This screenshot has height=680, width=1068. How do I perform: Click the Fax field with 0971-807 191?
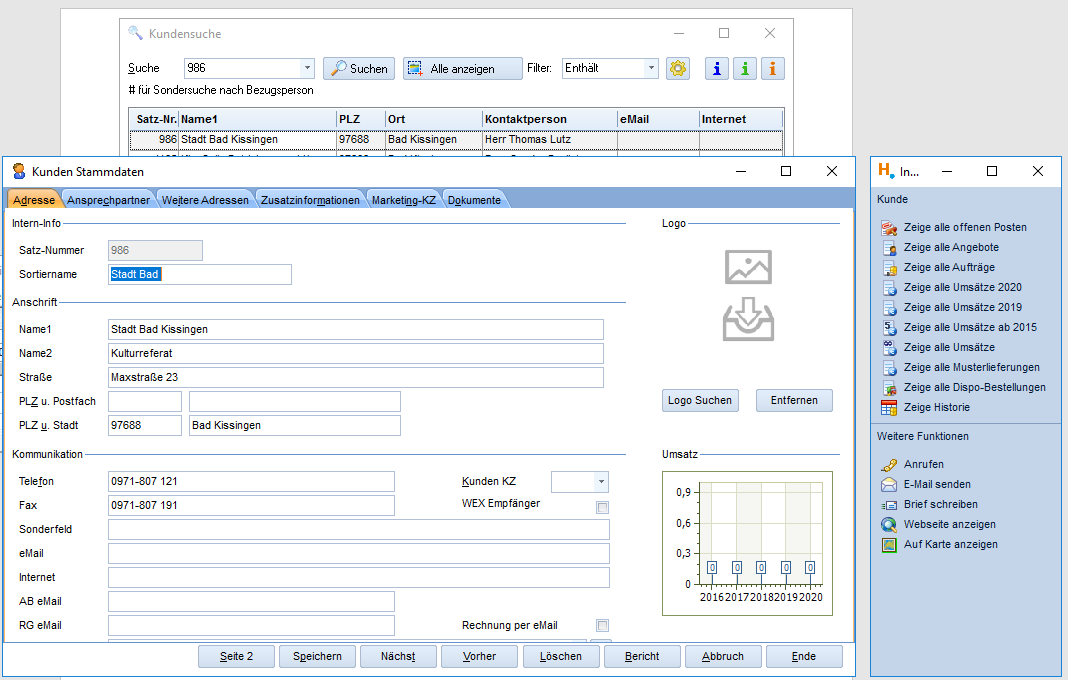(251, 506)
